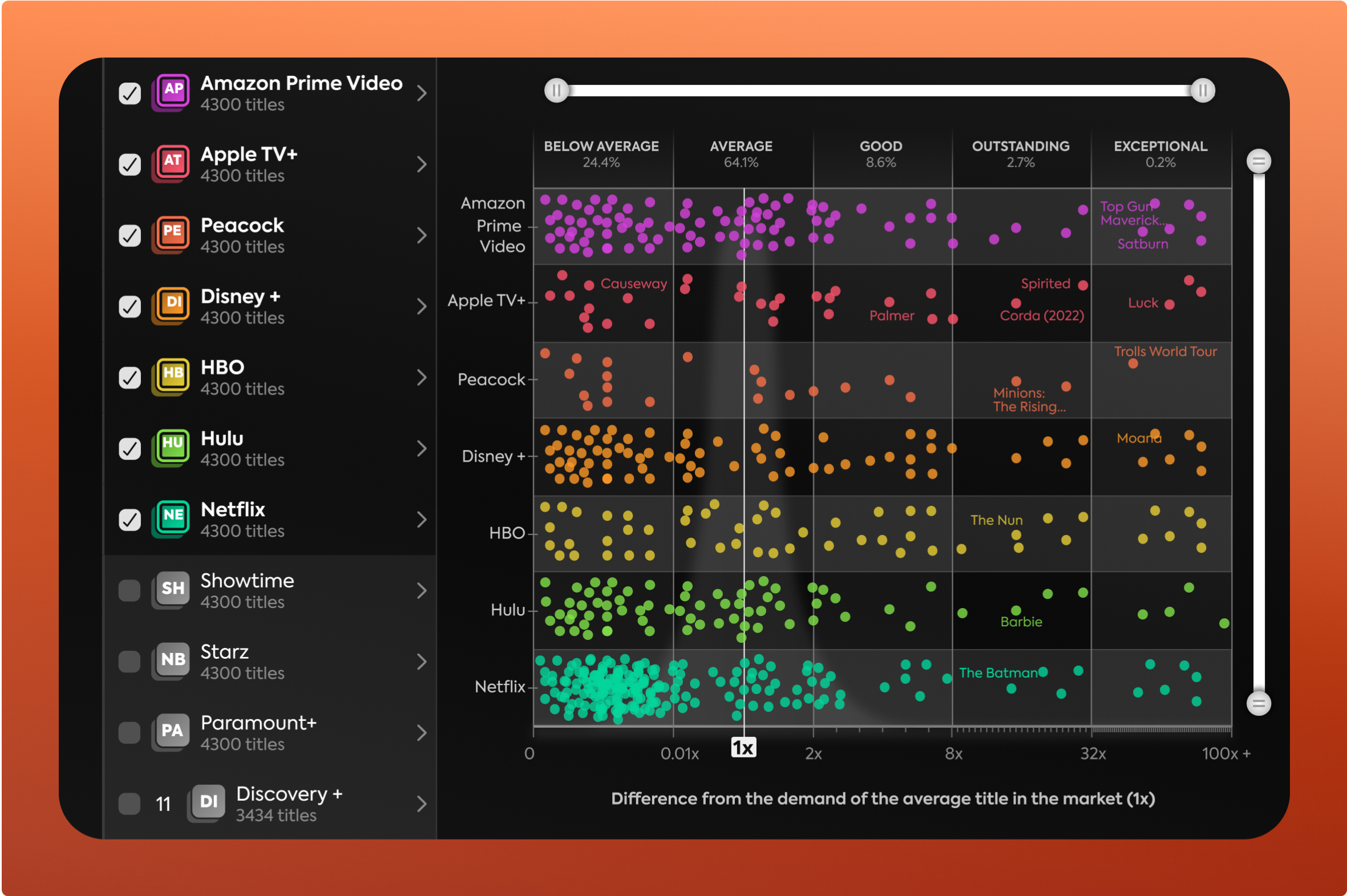Enable the Paramount+ checkbox
This screenshot has height=896, width=1347.
click(x=130, y=732)
